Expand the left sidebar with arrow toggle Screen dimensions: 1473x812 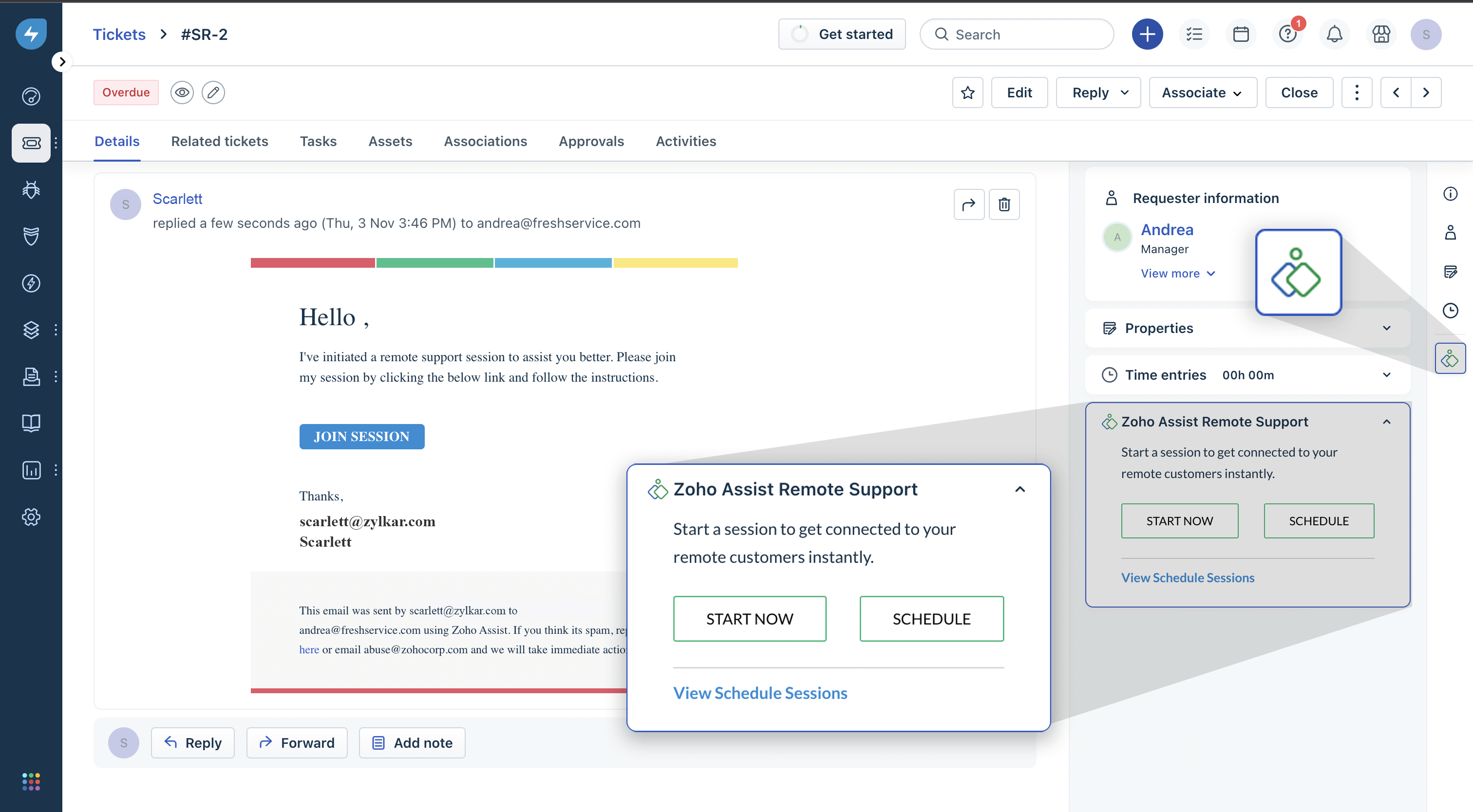tap(62, 62)
